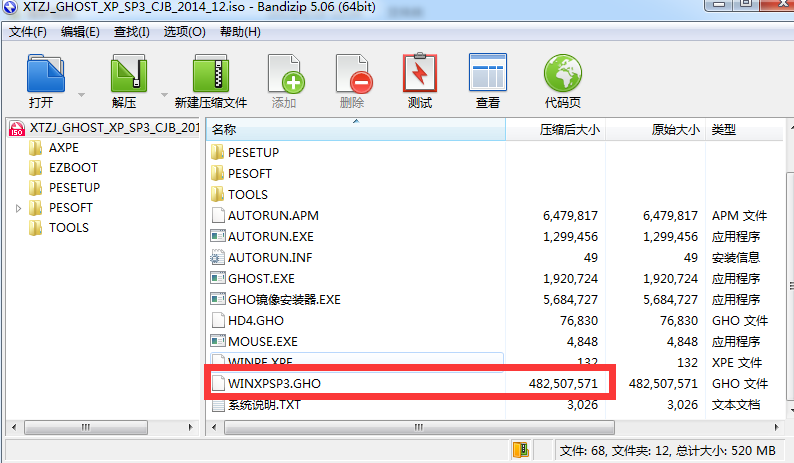Image resolution: width=794 pixels, height=463 pixels.
Task: Select EZBOOT folder in the tree
Action: (x=73, y=168)
